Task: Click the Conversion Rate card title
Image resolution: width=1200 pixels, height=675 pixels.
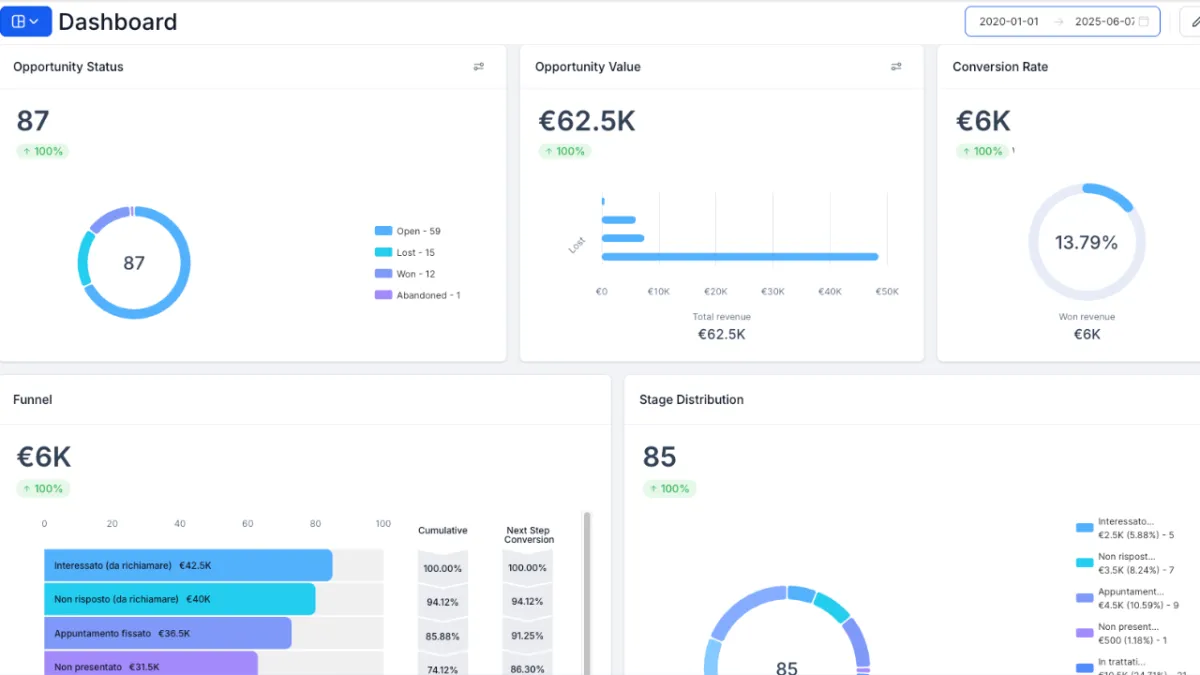Action: 1000,67
